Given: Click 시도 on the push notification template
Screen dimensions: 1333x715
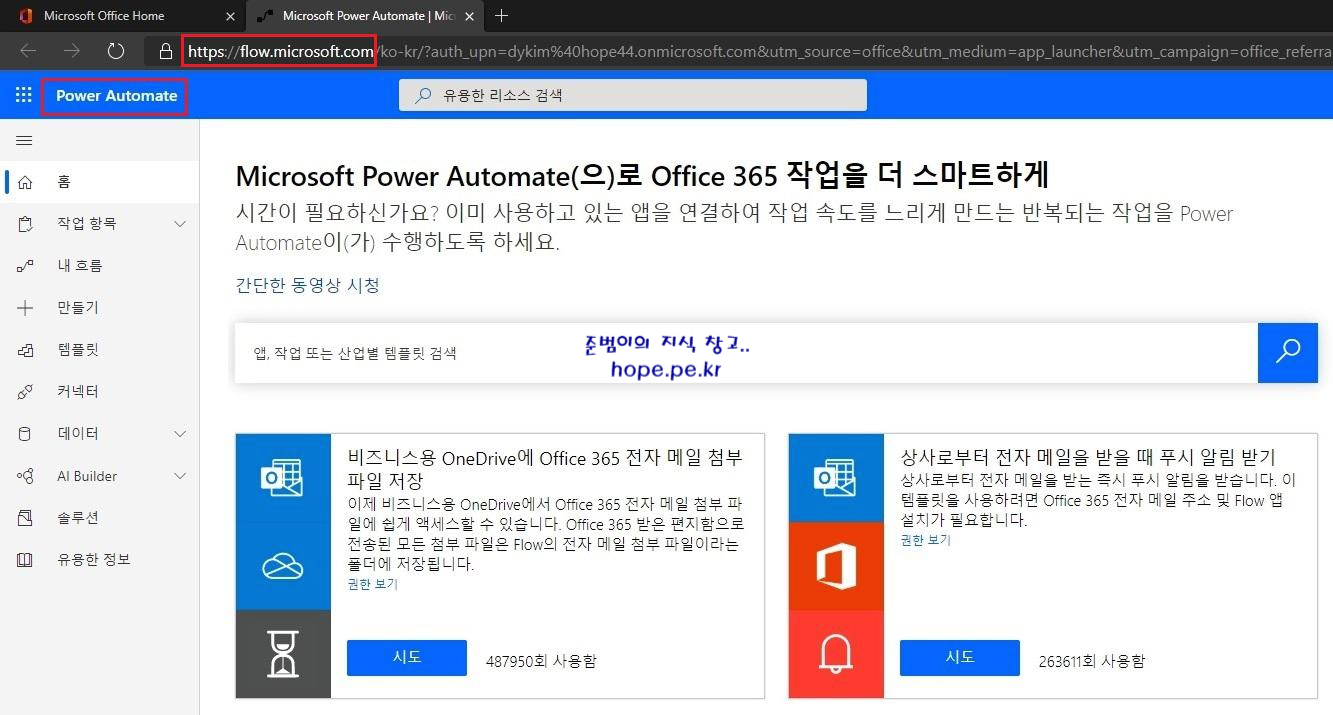Looking at the screenshot, I should tap(960, 658).
